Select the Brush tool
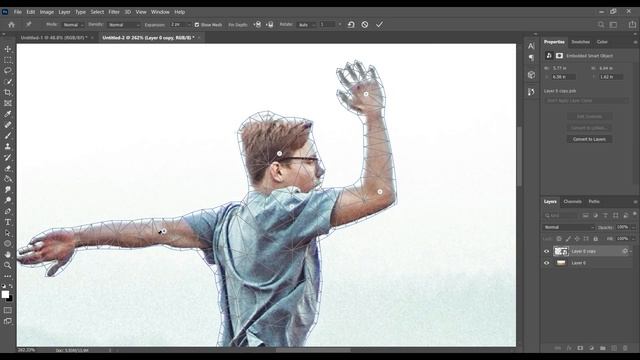The image size is (640, 360). tap(8, 136)
